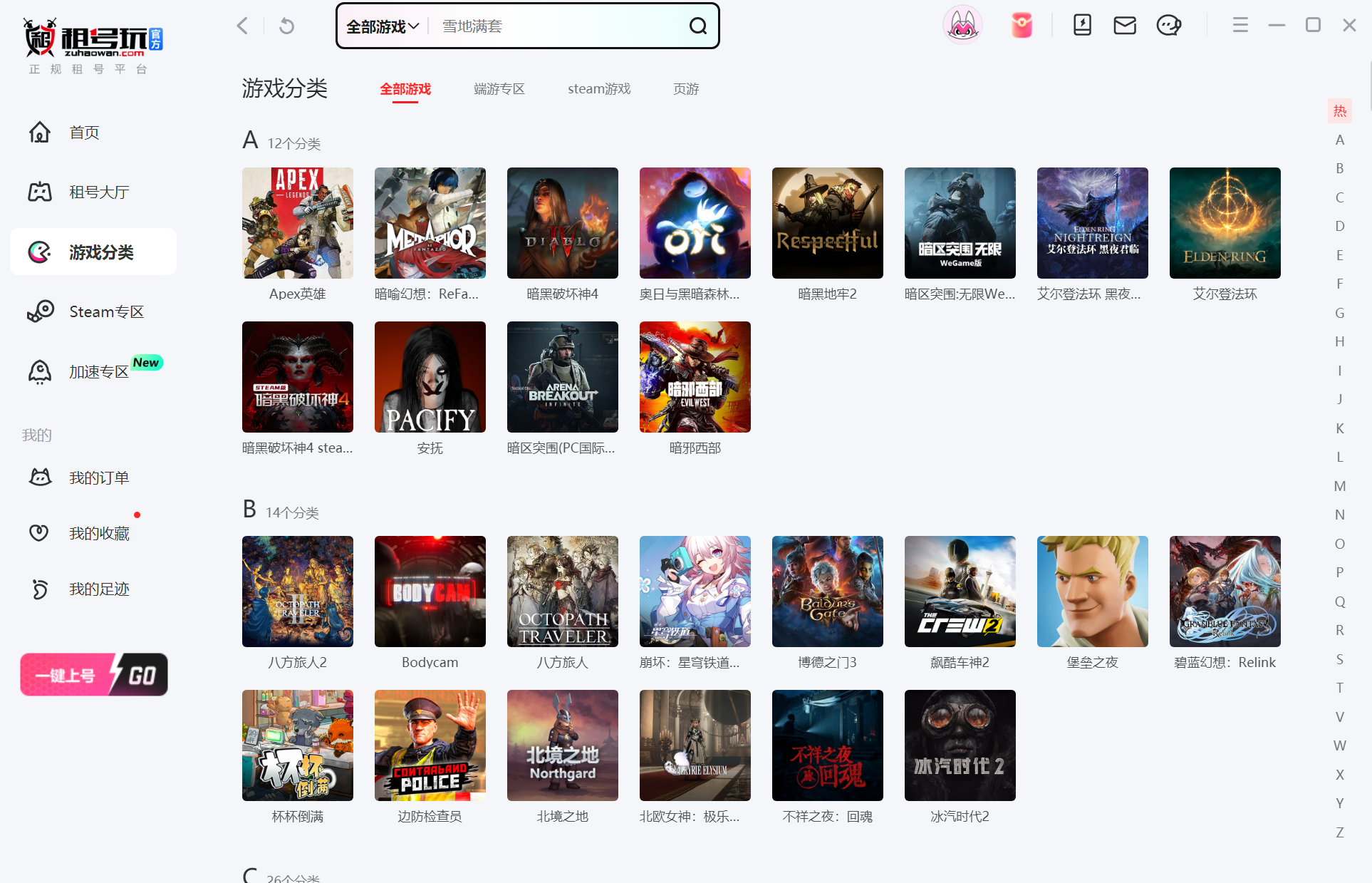
Task: Click the download manager icon
Action: 1082,26
